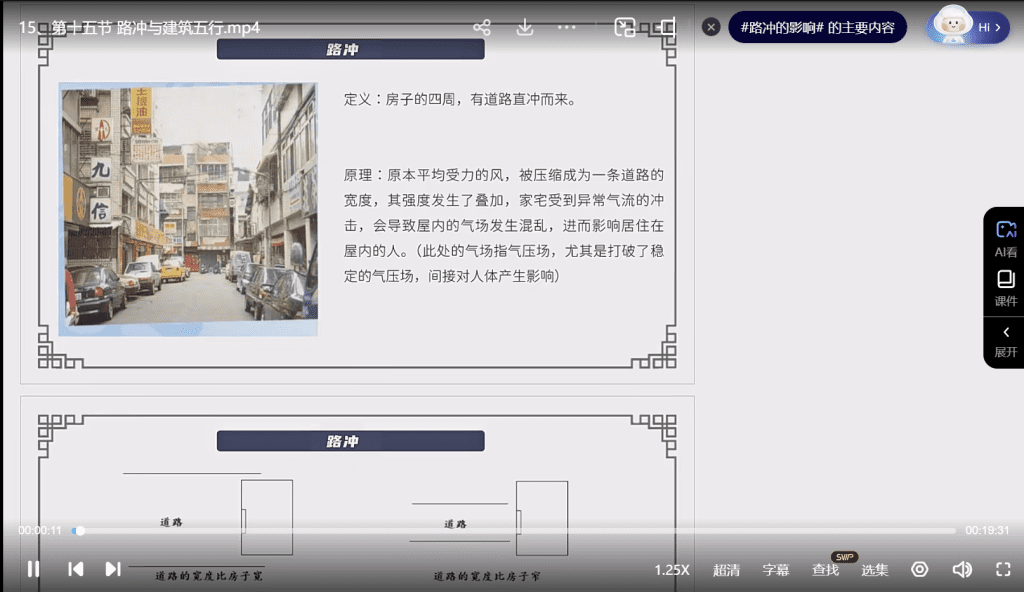Pause the video playback
1024x592 pixels.
pyautogui.click(x=33, y=569)
